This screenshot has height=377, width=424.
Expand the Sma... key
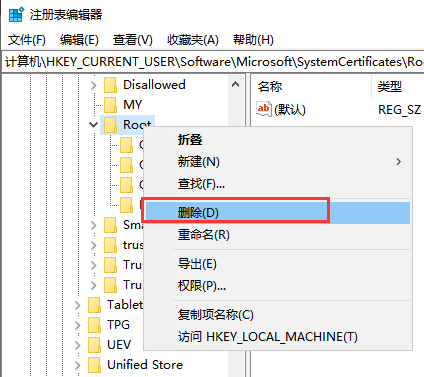click(93, 225)
